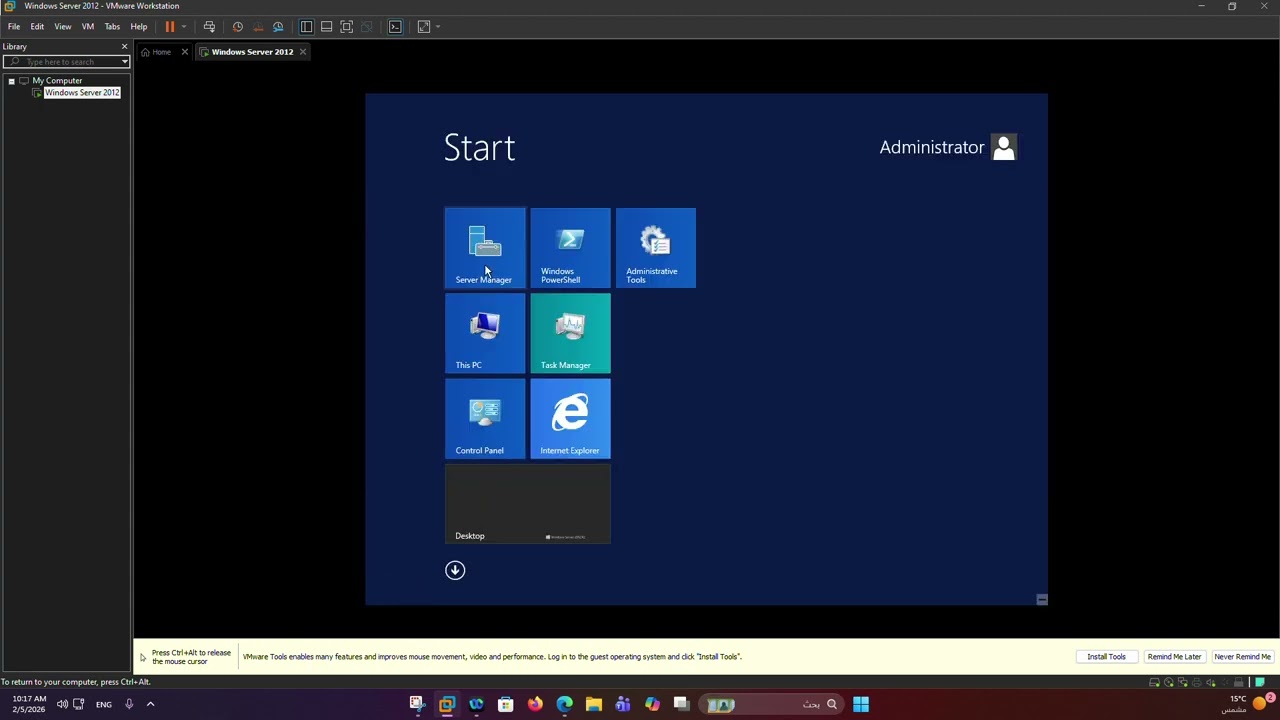Open the Administrator account menu
This screenshot has width=1280, height=720.
[x=948, y=147]
